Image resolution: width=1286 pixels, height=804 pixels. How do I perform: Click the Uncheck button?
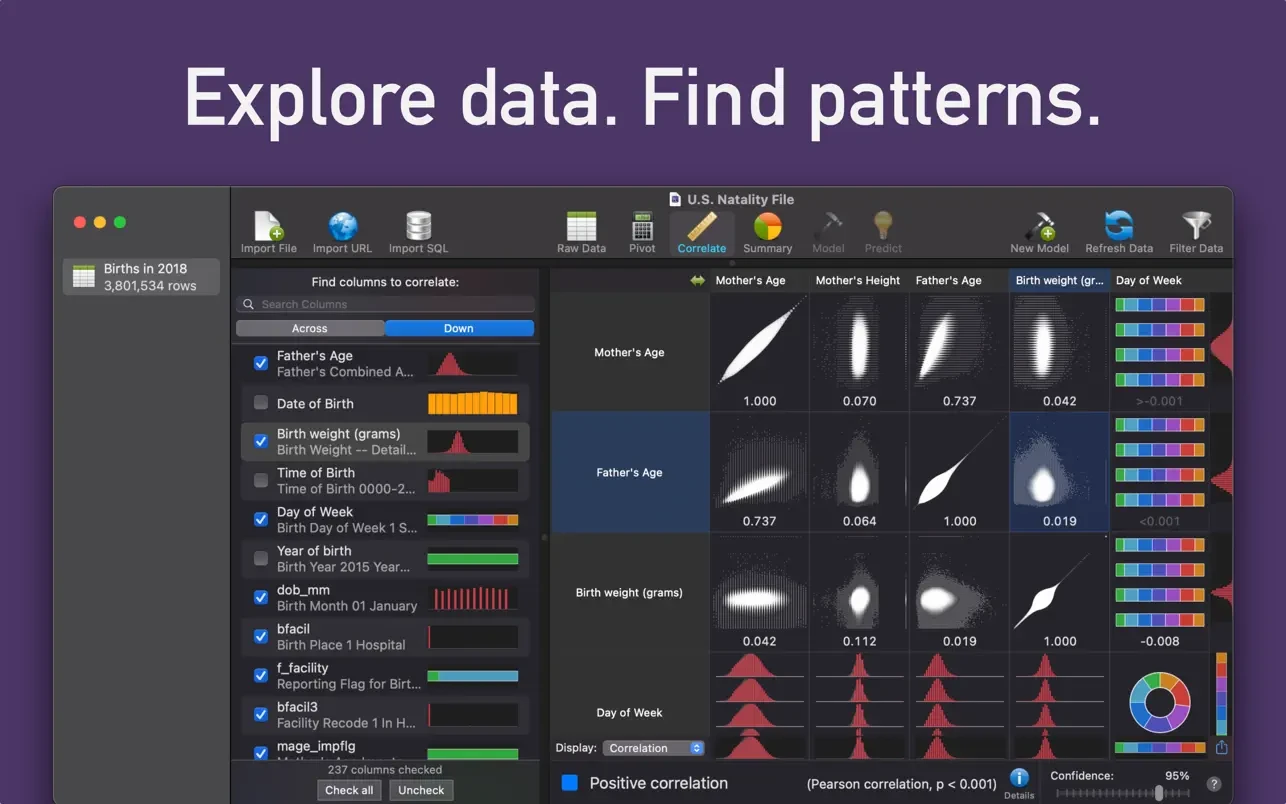coord(421,790)
